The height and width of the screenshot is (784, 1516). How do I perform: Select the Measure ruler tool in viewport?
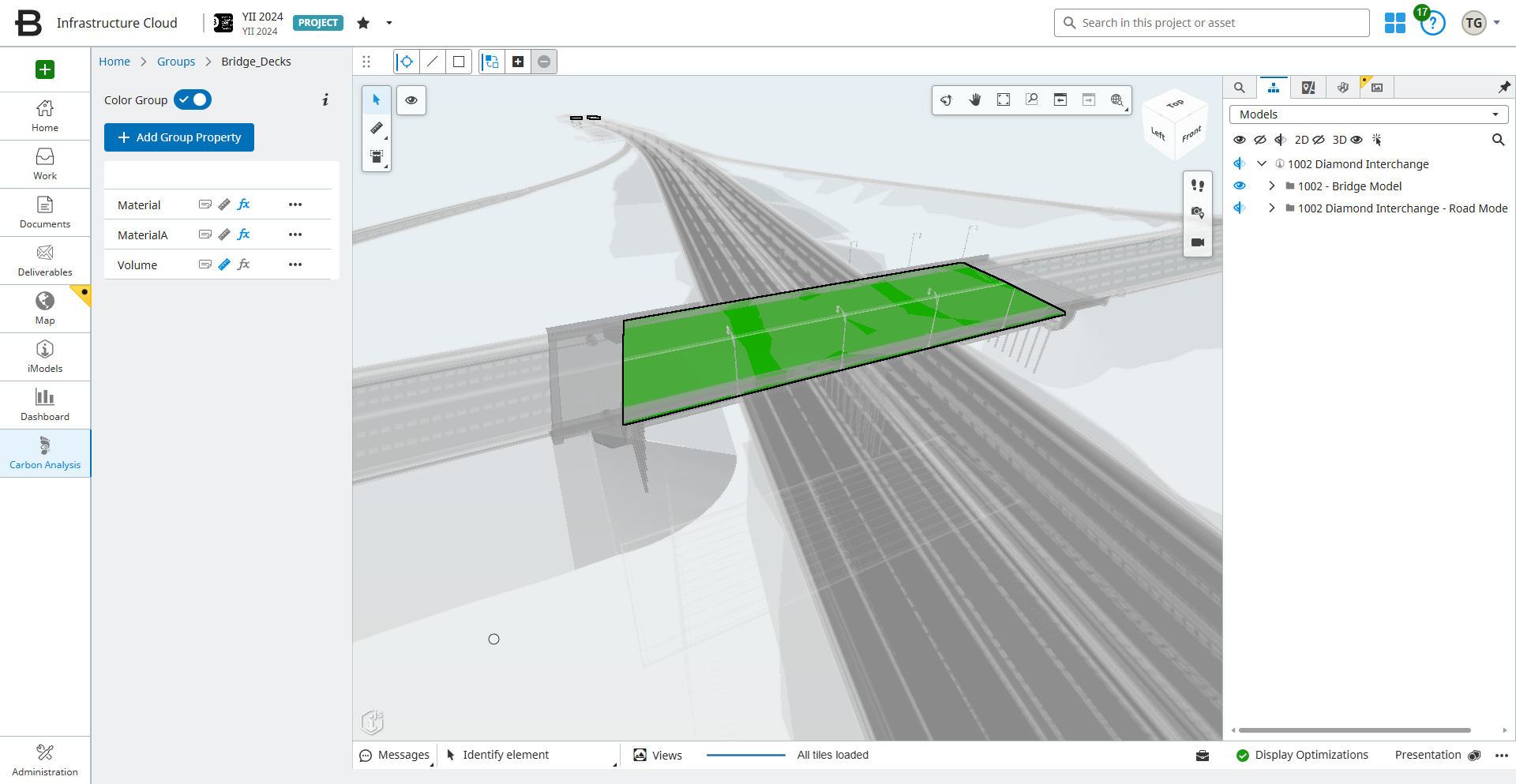pyautogui.click(x=377, y=128)
